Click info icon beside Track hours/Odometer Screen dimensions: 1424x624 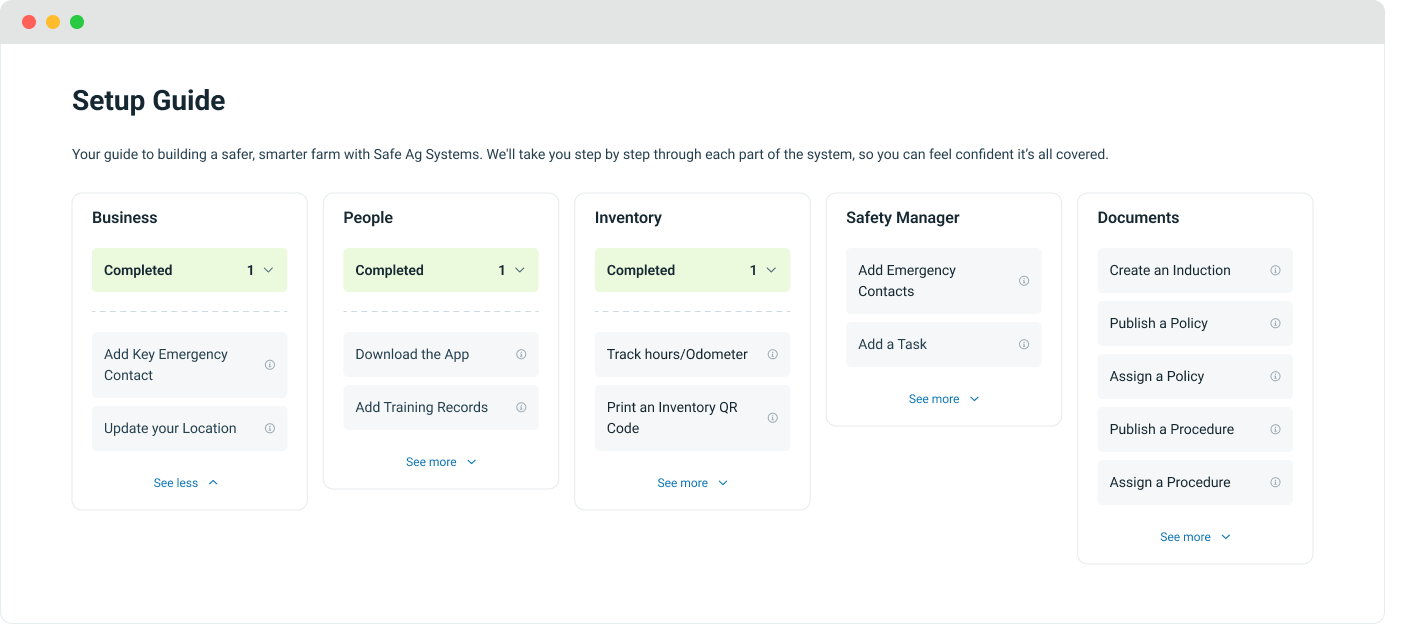[x=772, y=354]
